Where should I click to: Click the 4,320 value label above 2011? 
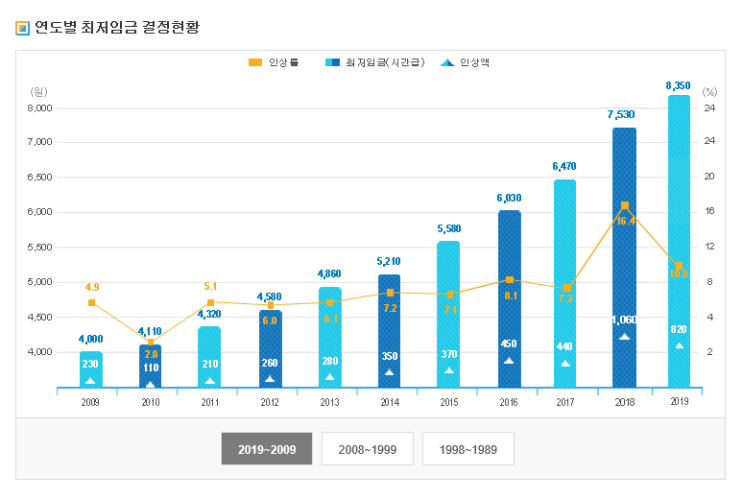[x=209, y=314]
